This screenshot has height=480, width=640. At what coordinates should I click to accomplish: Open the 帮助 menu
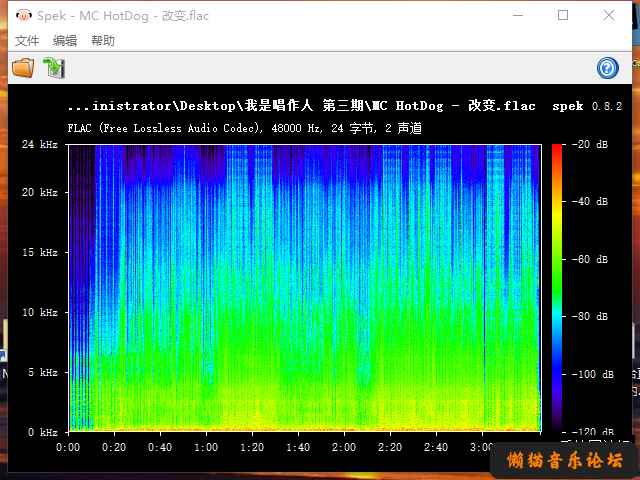(x=103, y=41)
